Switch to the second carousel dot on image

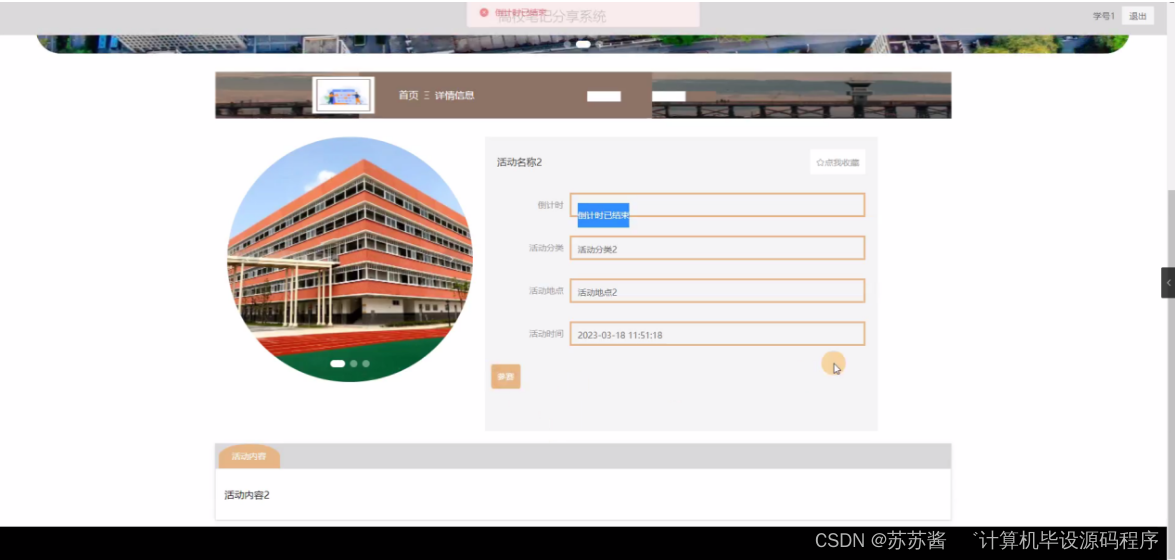[x=354, y=364]
